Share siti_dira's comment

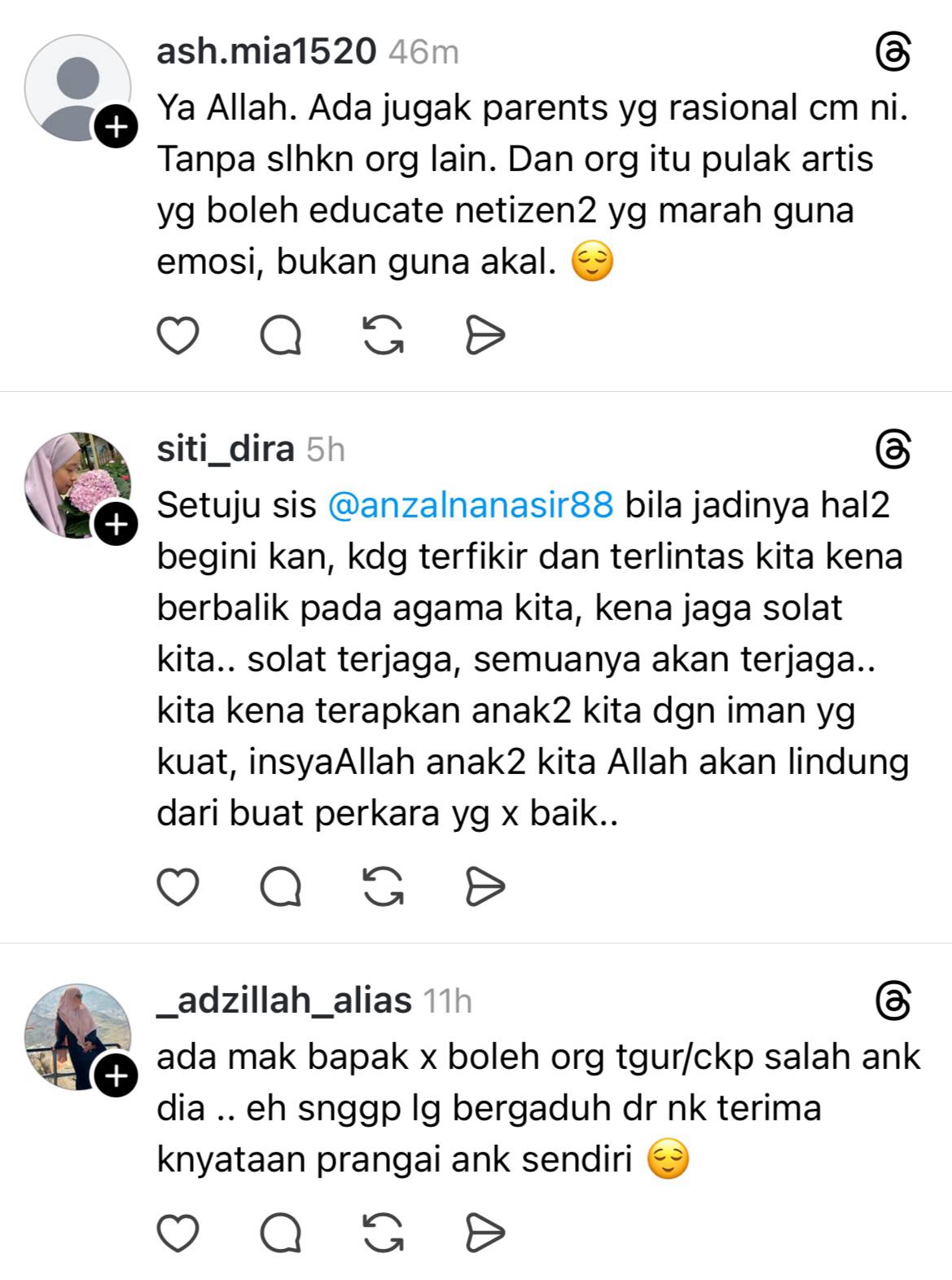pyautogui.click(x=485, y=886)
